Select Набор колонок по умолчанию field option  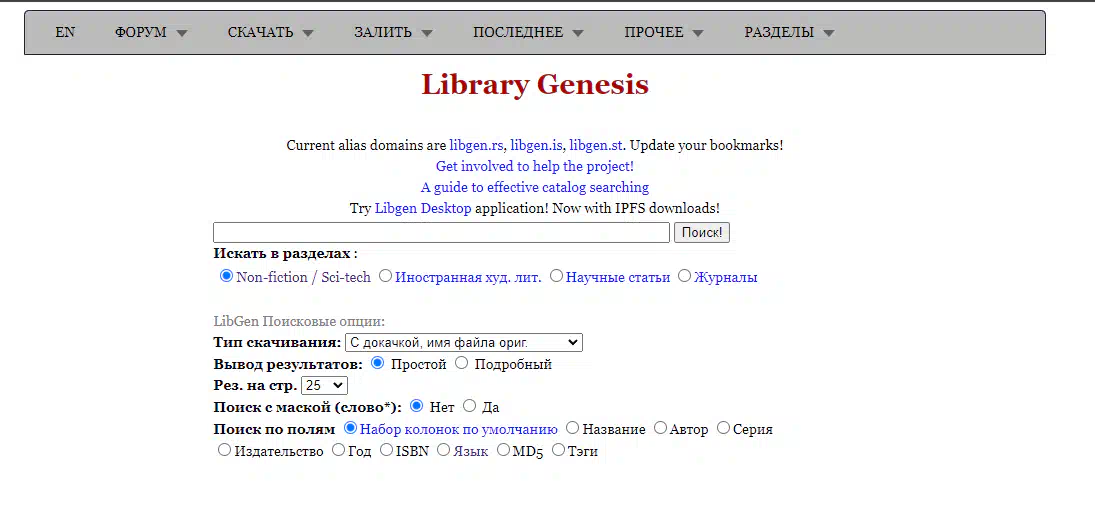[x=351, y=428]
